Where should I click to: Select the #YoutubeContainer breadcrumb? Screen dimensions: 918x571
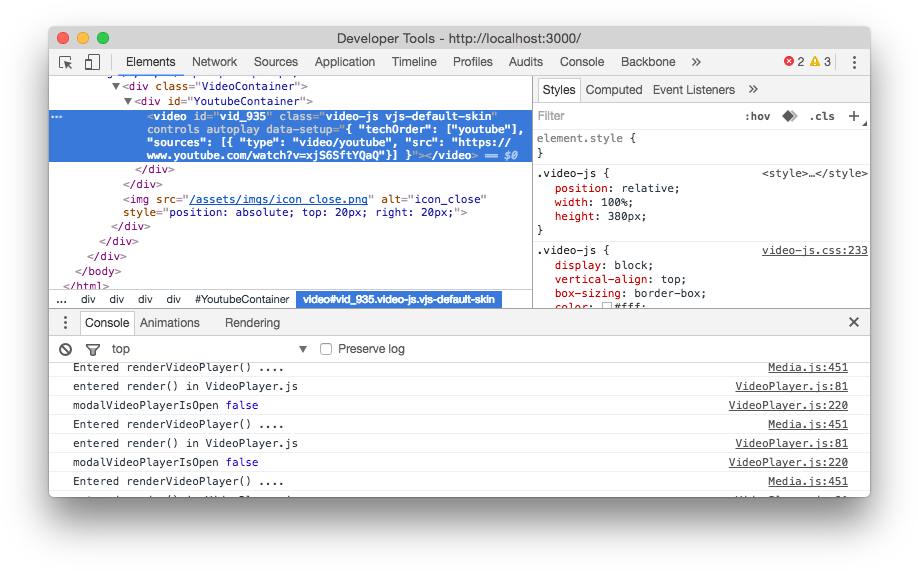(242, 299)
